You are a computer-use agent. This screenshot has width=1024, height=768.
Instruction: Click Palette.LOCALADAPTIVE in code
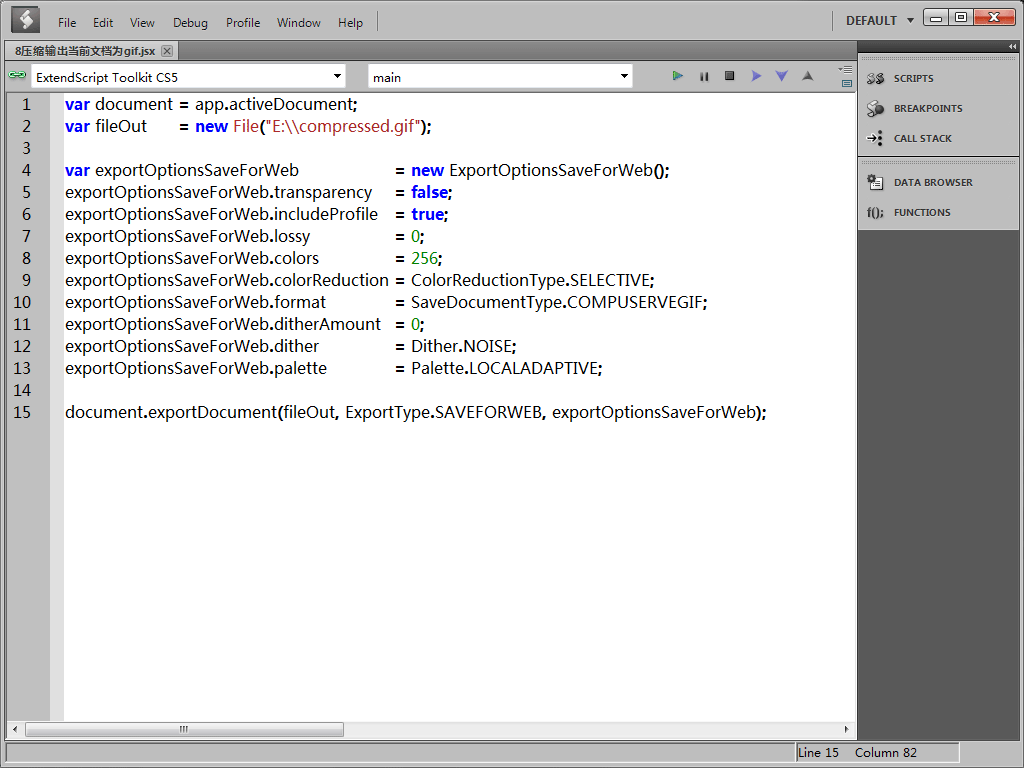(505, 368)
